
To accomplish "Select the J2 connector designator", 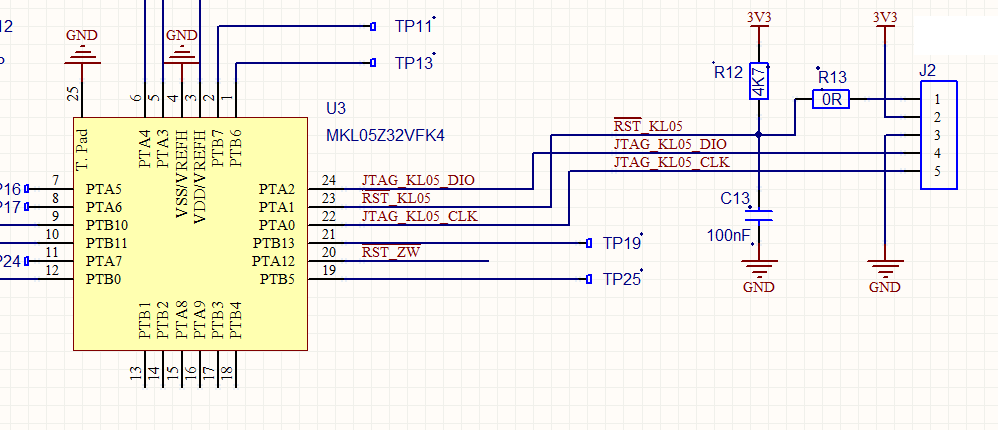I will (x=928, y=71).
